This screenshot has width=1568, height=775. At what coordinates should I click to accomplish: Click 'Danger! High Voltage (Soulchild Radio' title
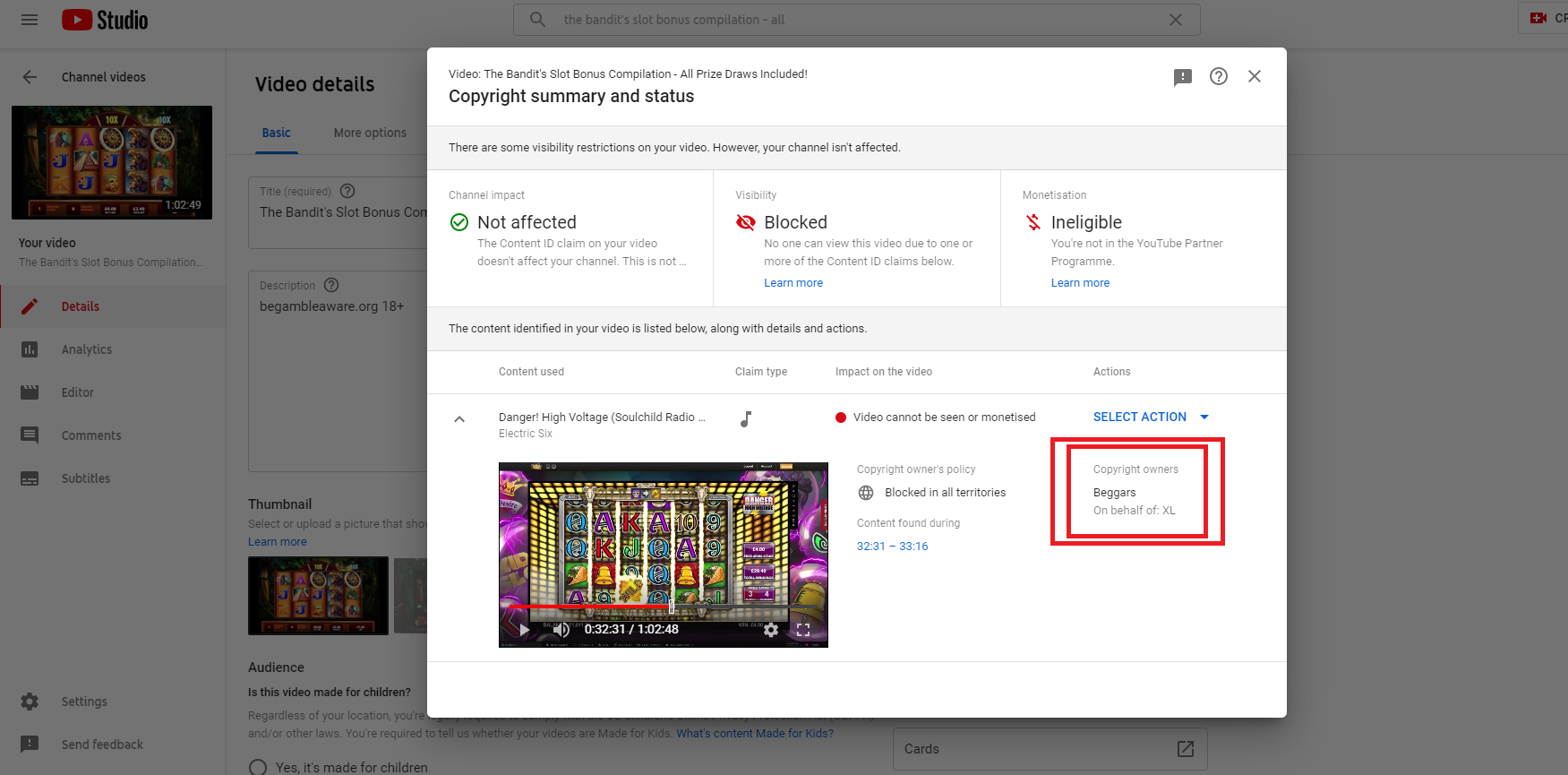click(602, 418)
